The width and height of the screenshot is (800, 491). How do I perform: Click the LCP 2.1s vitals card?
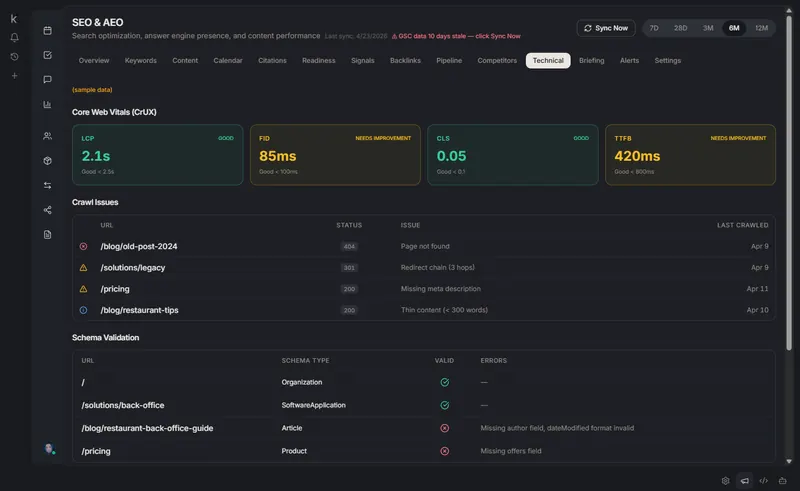[x=158, y=155]
